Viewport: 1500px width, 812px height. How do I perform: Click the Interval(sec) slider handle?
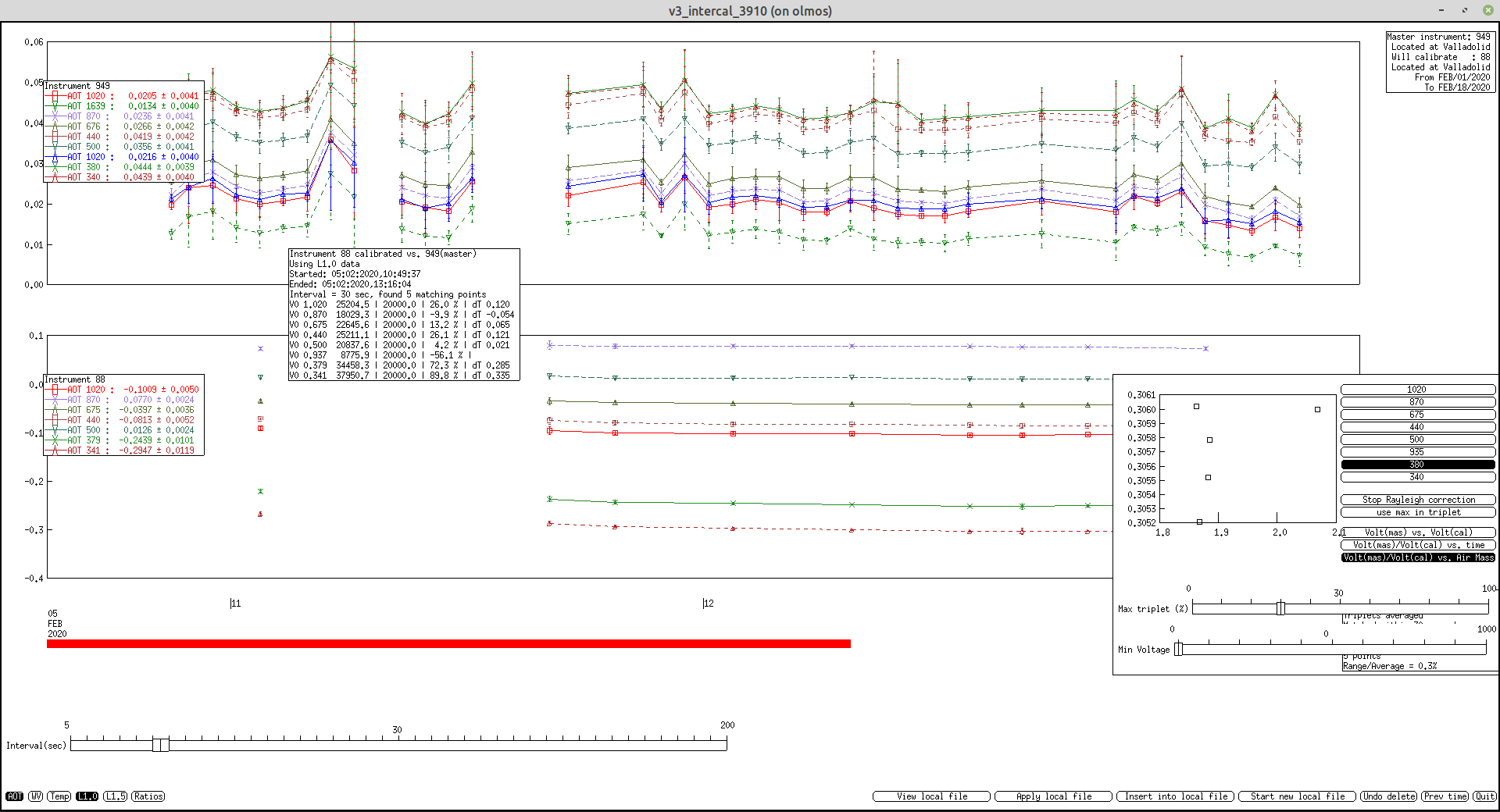(161, 745)
